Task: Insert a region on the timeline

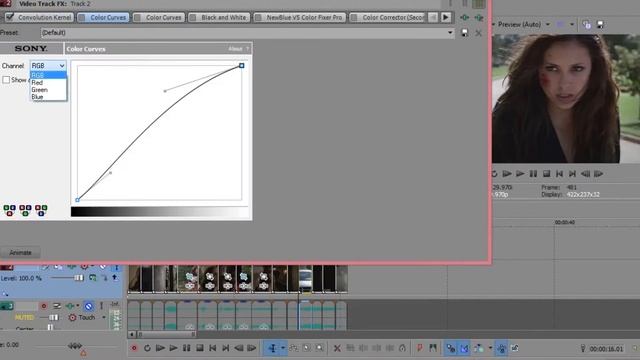Action: (433, 348)
